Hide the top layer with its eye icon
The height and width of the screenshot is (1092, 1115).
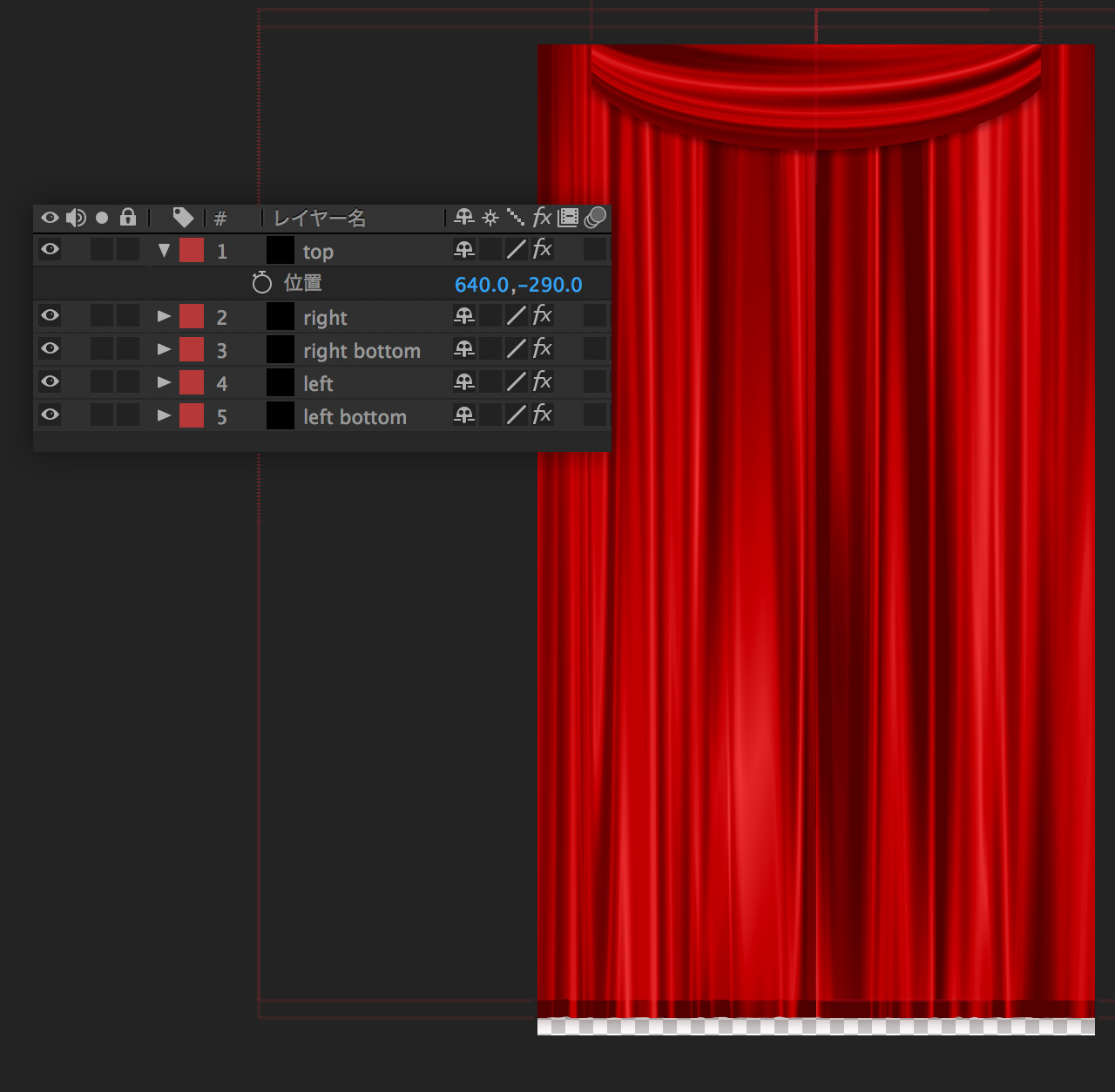pyautogui.click(x=51, y=250)
